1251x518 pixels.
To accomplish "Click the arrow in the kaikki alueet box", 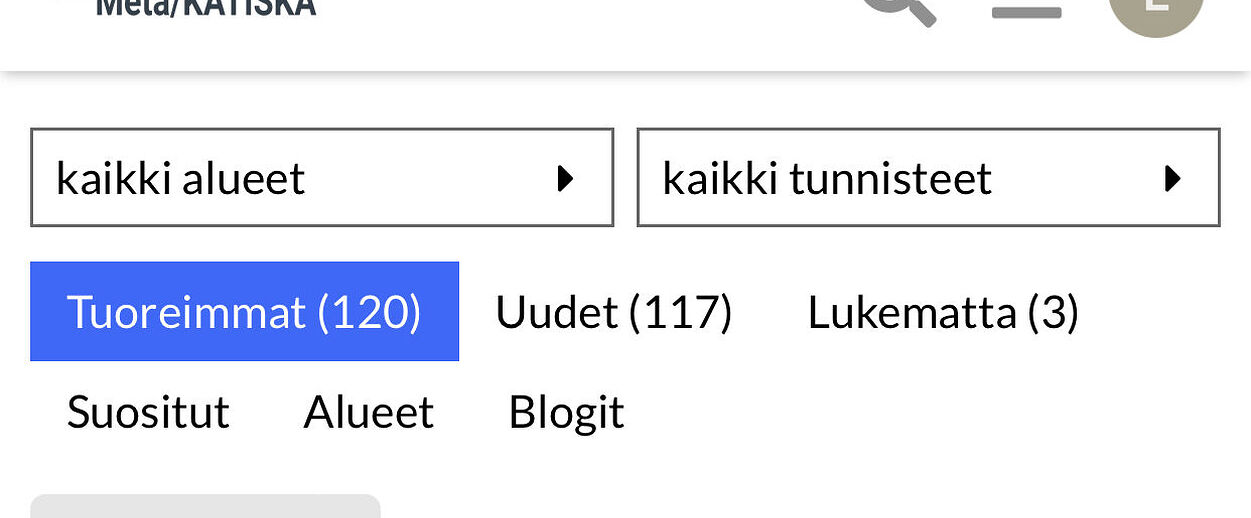I will pyautogui.click(x=565, y=179).
